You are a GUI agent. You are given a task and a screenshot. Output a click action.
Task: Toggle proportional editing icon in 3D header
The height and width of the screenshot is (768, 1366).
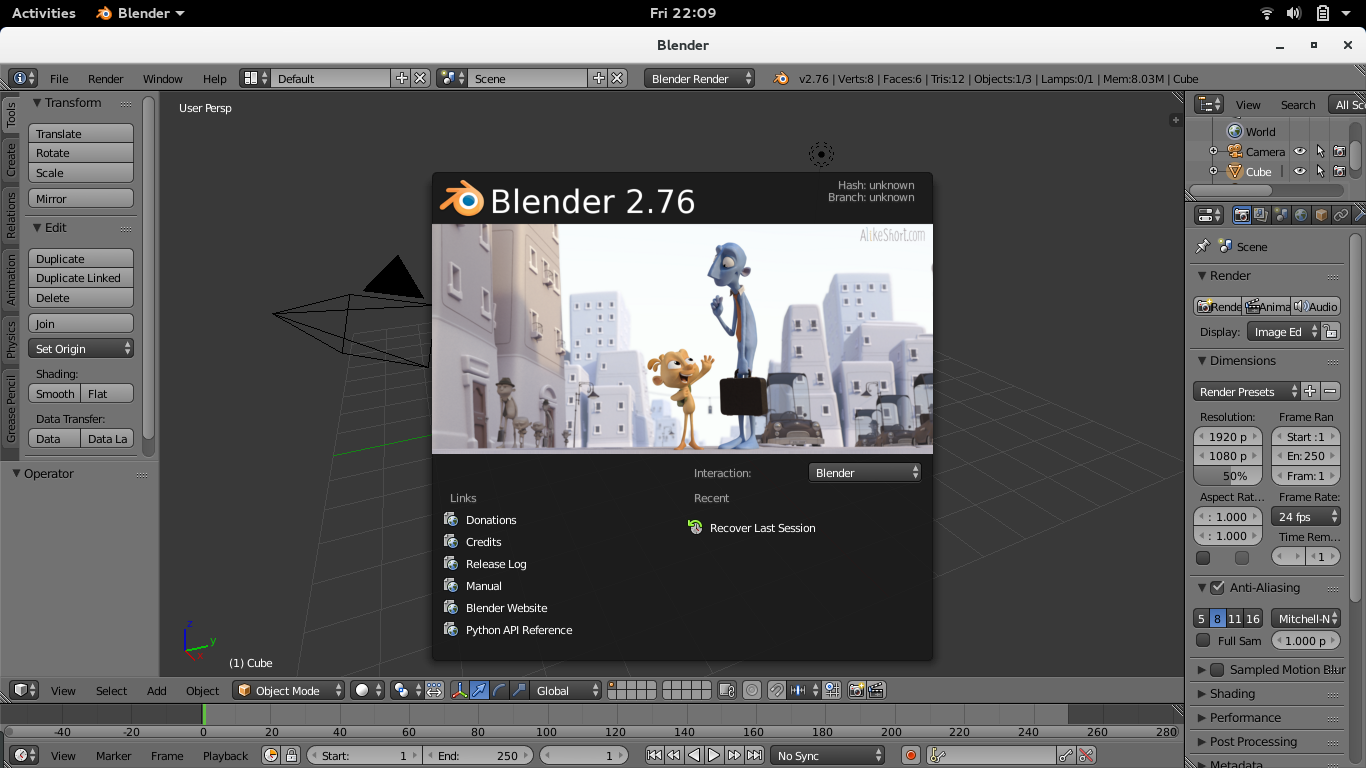tap(751, 691)
